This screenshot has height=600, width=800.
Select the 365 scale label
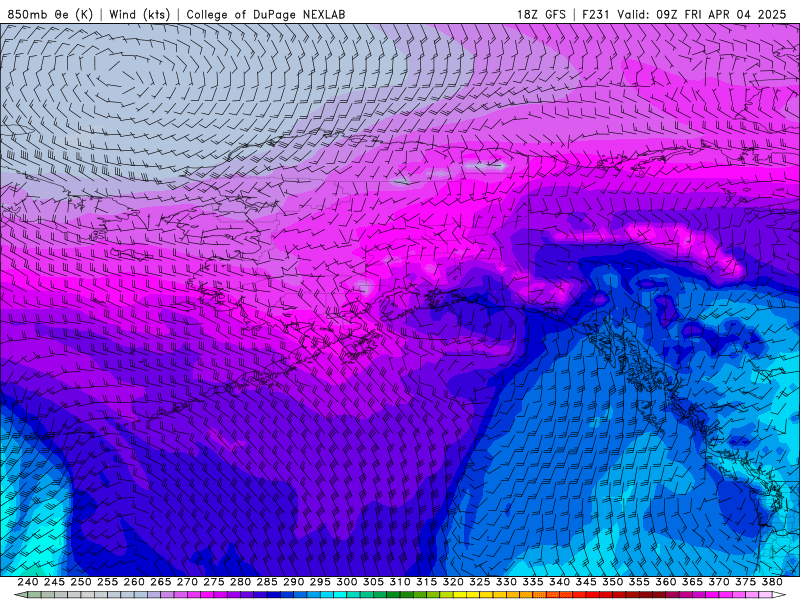click(692, 582)
